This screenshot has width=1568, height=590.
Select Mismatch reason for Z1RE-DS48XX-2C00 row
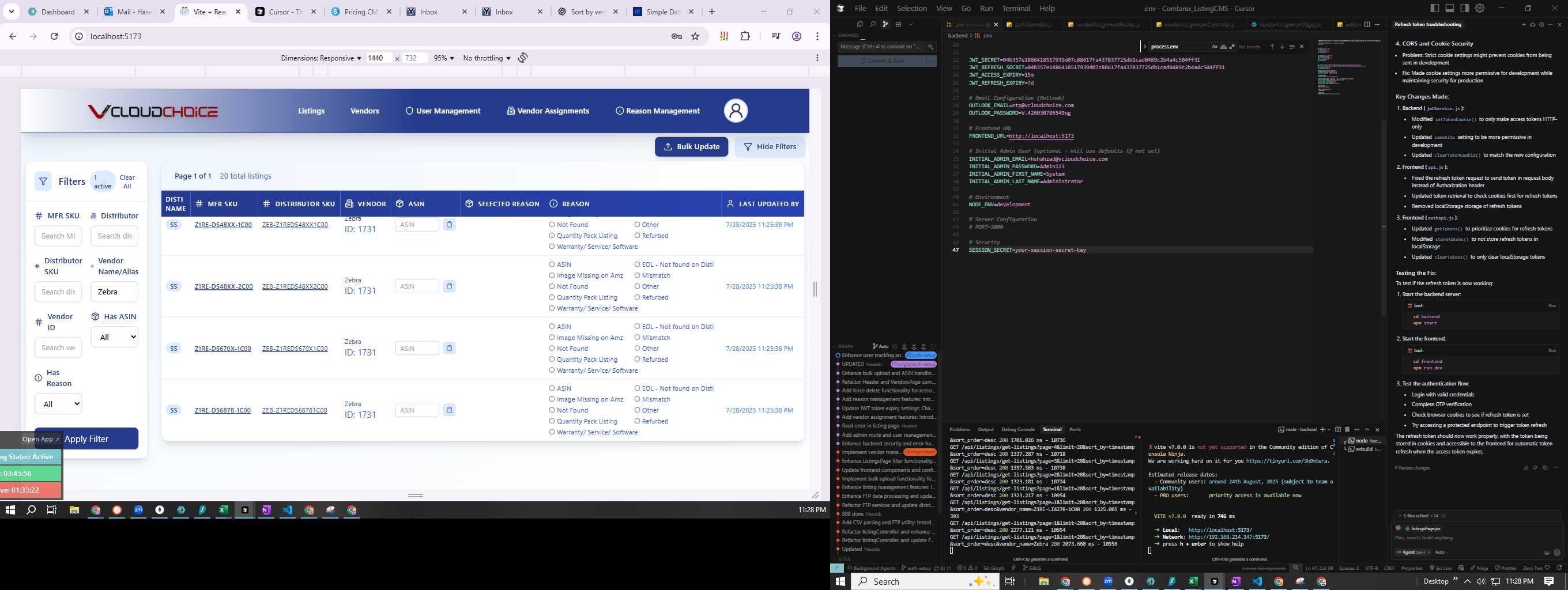point(638,275)
